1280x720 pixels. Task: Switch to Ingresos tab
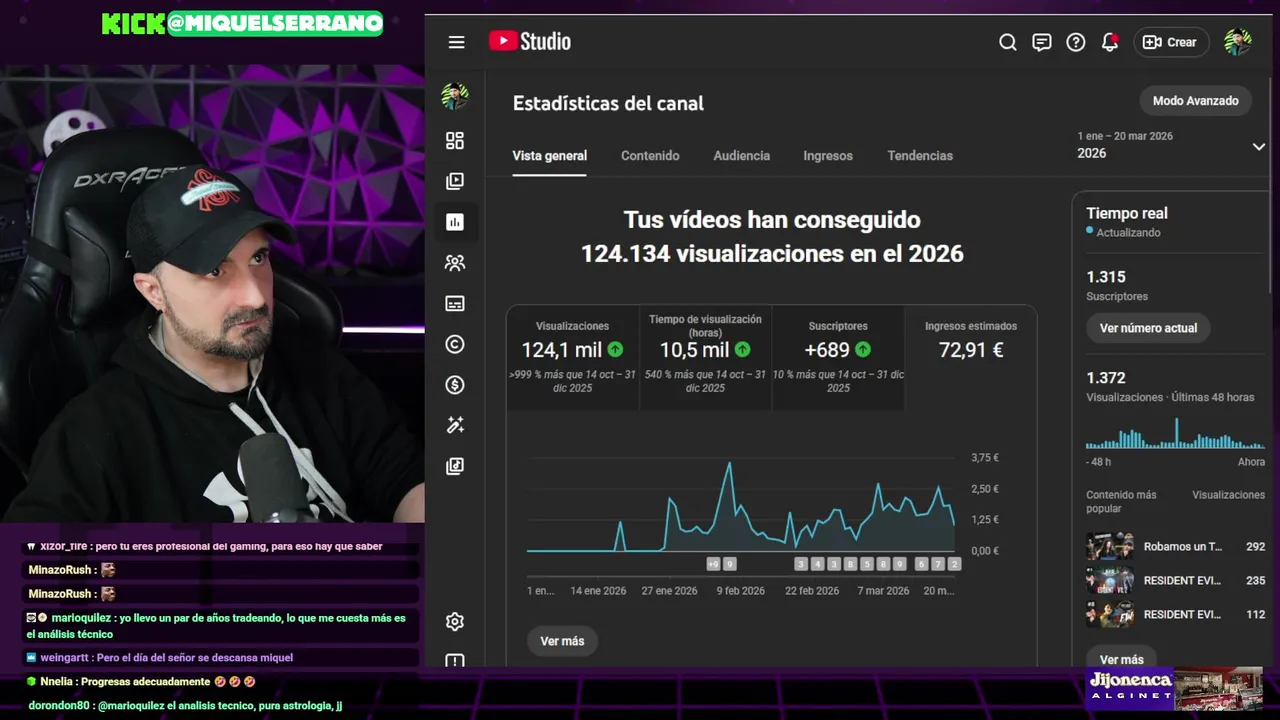pyautogui.click(x=828, y=156)
